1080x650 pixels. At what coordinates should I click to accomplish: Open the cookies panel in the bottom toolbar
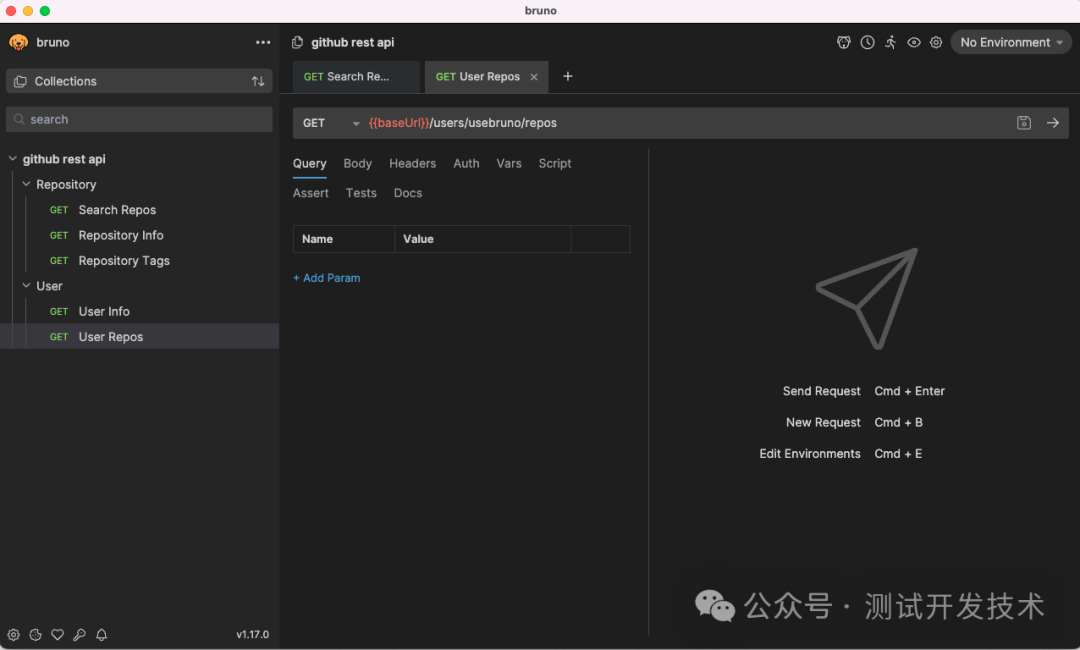tap(35, 634)
